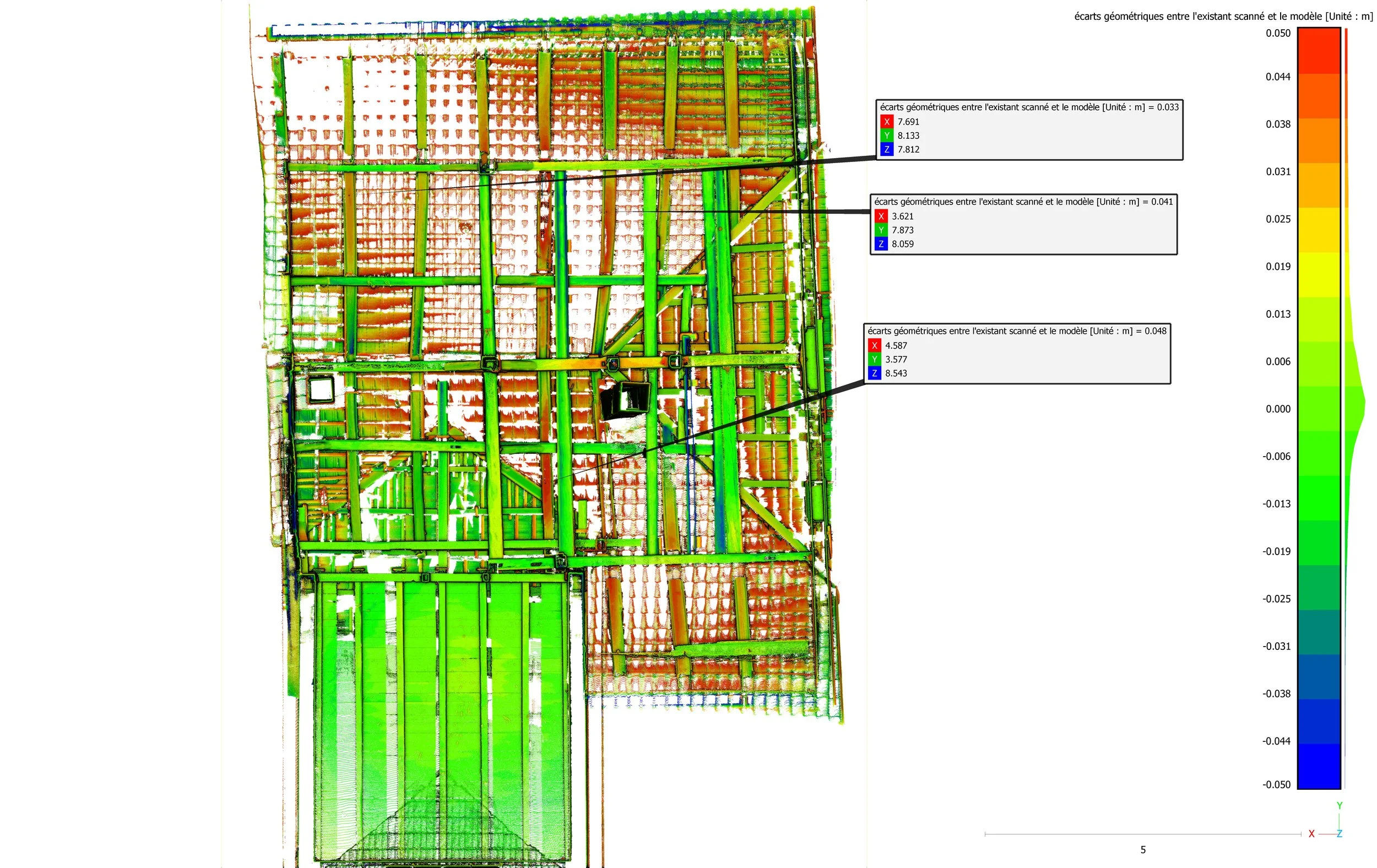The height and width of the screenshot is (868, 1377).
Task: Click the blue Z icon in the 0.048 annotation
Action: coord(874,373)
